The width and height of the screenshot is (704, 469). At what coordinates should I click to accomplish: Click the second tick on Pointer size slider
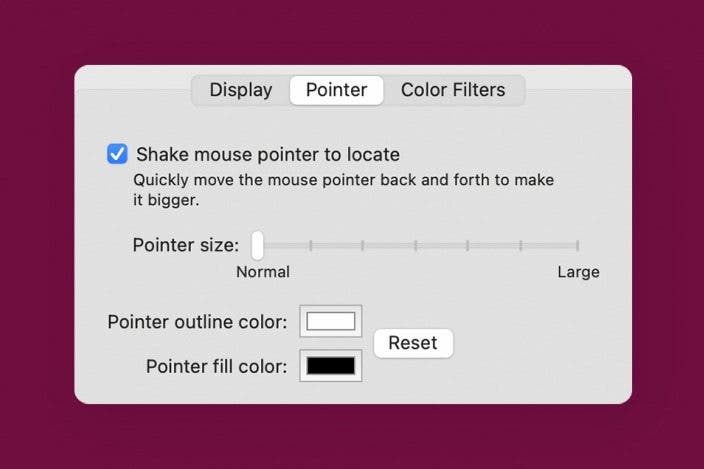(x=311, y=245)
